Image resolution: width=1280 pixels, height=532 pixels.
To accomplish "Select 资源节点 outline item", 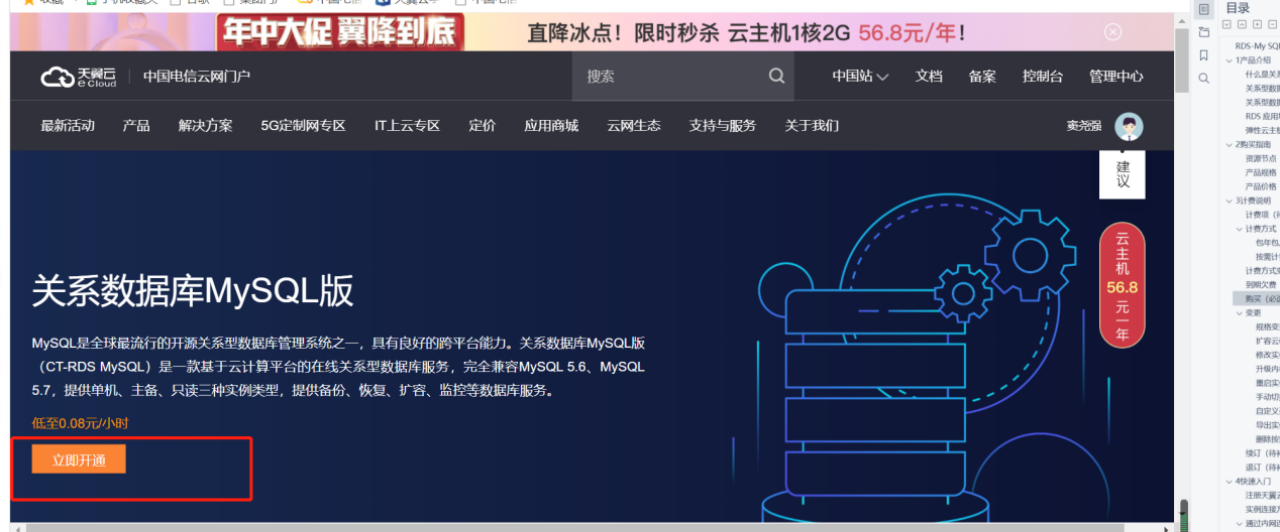I will coord(1261,158).
